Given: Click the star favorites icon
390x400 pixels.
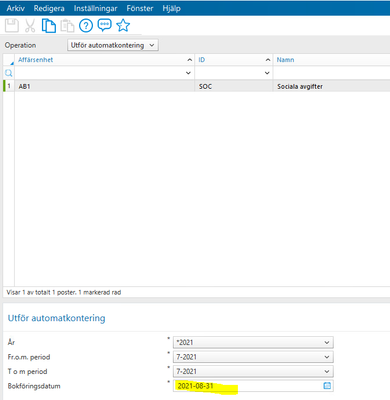Looking at the screenshot, I should click(123, 25).
